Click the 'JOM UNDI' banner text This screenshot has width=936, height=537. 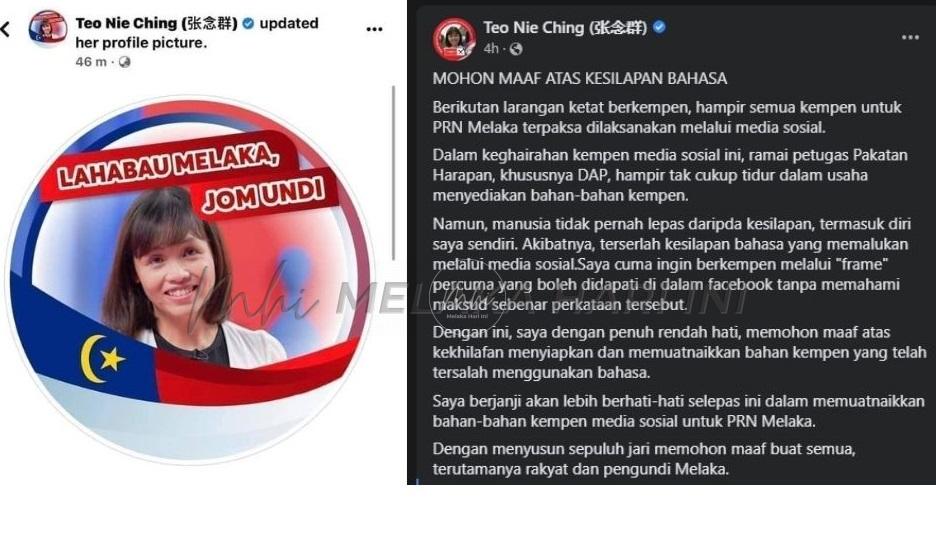[x=263, y=195]
